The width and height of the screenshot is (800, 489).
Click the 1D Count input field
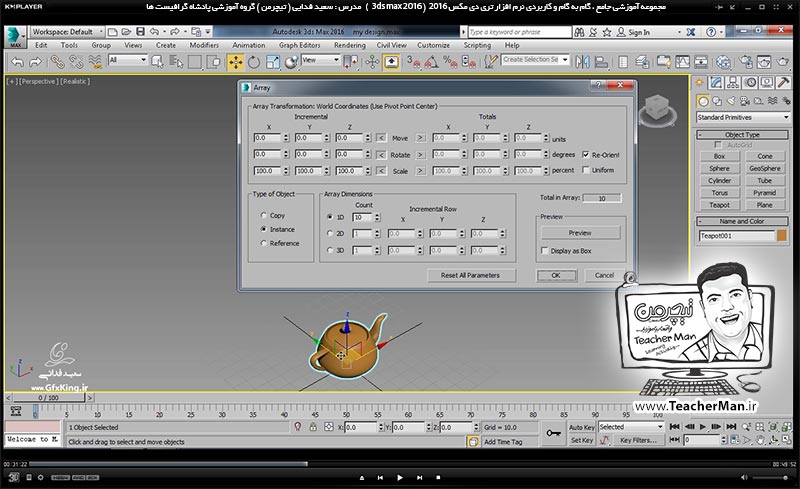[363, 217]
